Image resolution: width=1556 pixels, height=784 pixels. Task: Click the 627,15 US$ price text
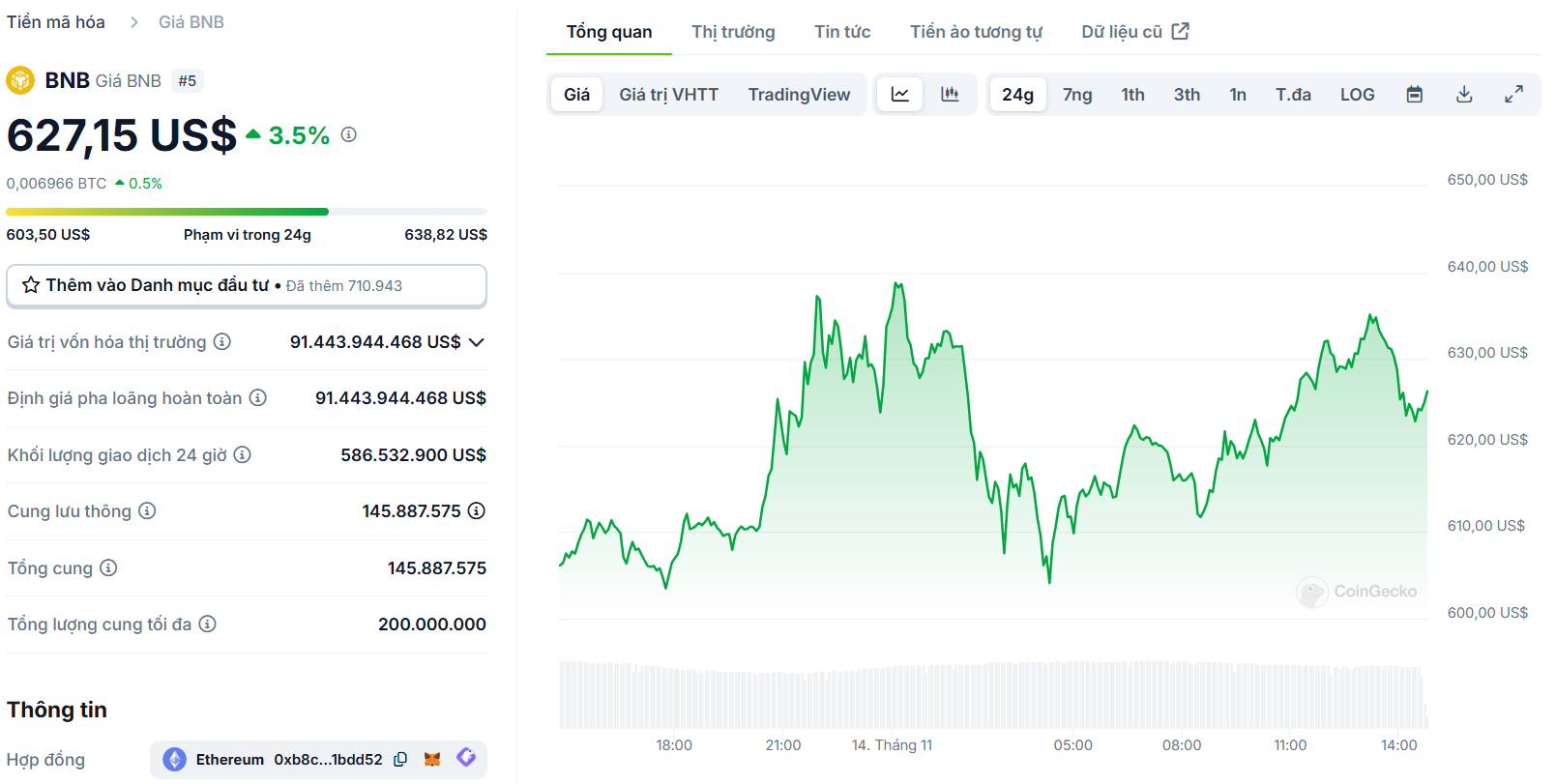pos(122,135)
